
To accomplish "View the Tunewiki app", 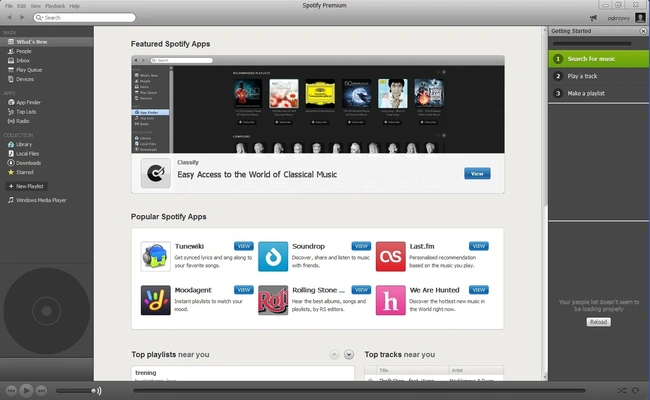I will pos(244,246).
